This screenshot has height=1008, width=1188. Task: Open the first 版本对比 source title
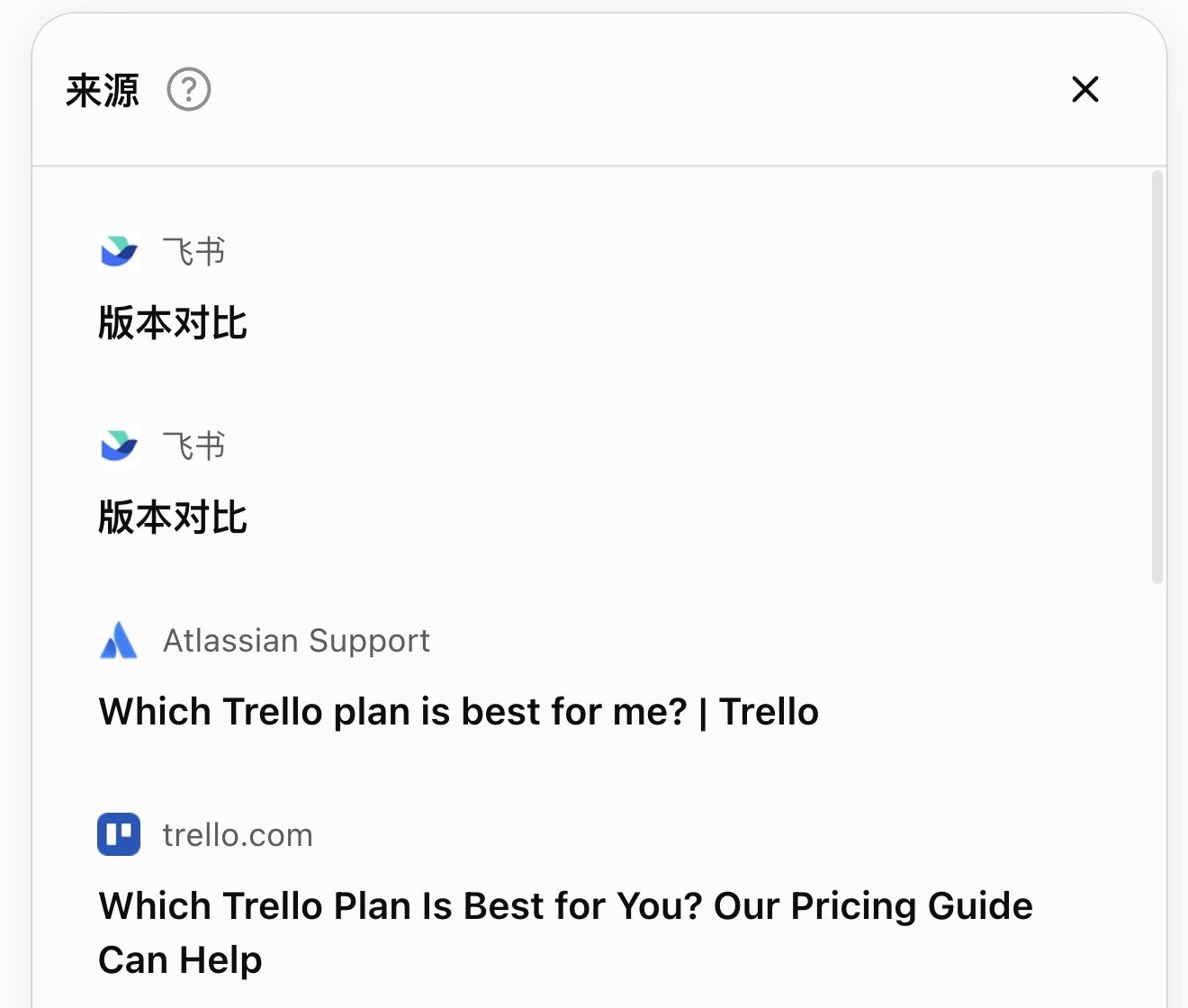173,322
